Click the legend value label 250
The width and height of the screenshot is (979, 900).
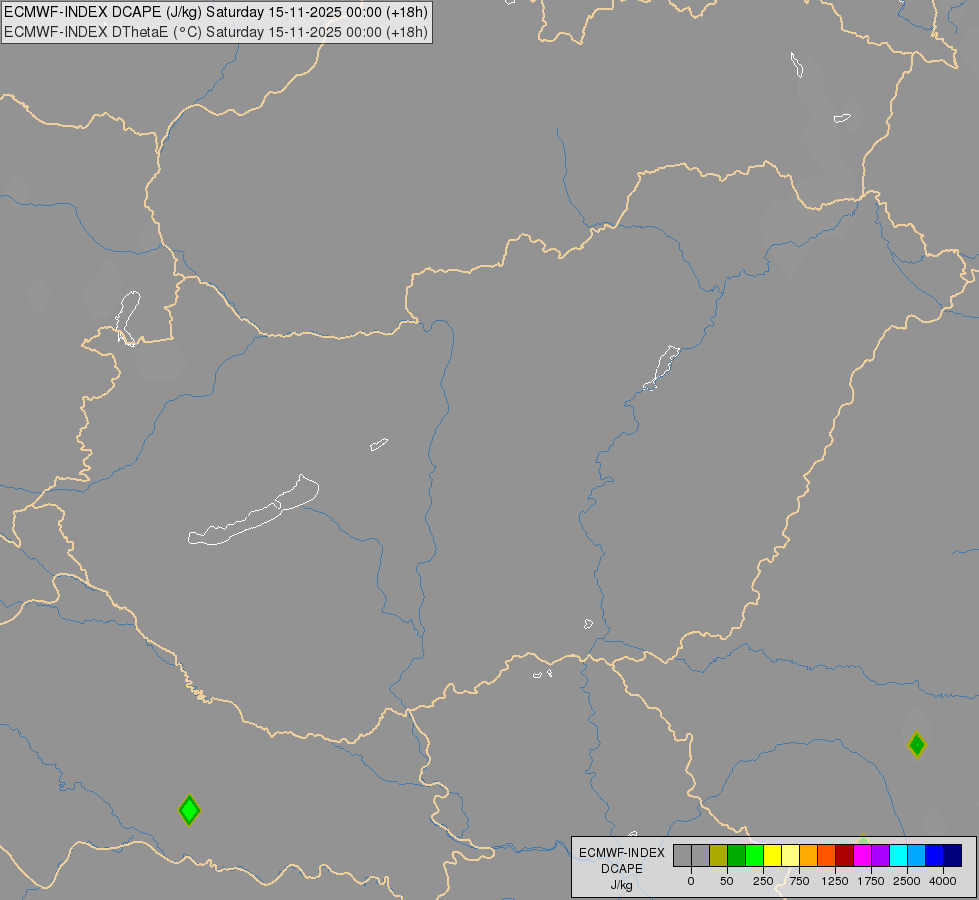tap(763, 881)
